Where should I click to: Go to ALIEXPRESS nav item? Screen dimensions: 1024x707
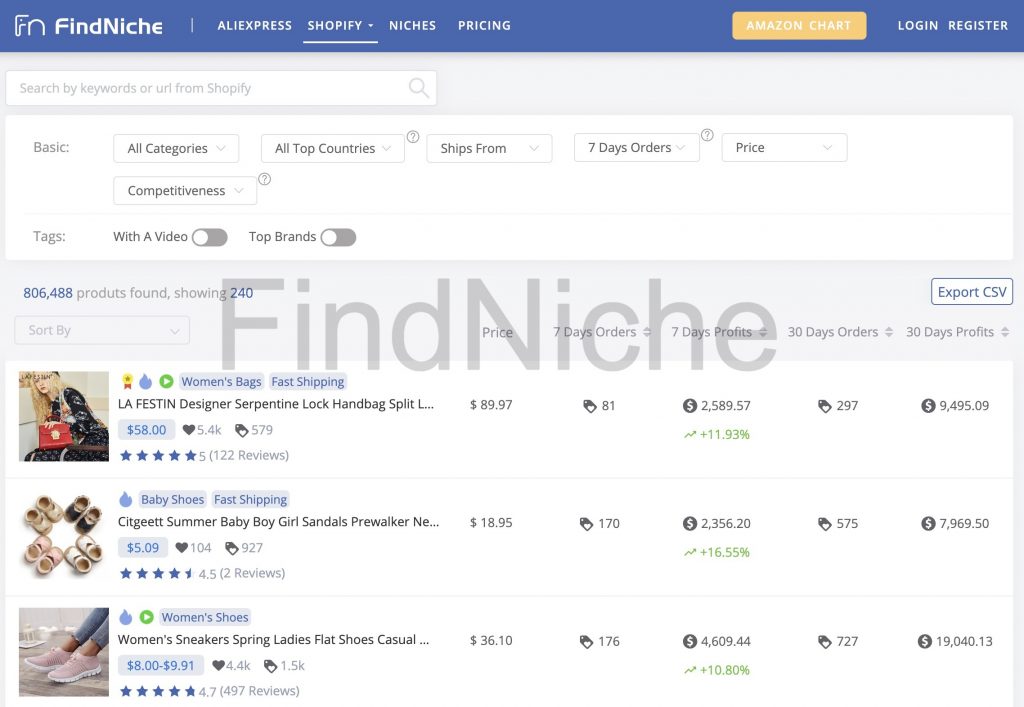[255, 25]
